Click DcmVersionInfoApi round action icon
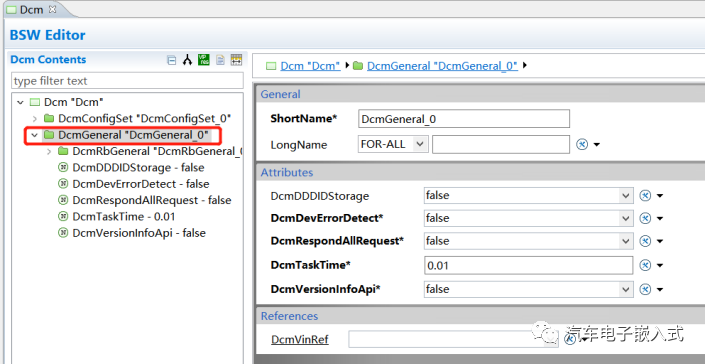 coord(645,289)
